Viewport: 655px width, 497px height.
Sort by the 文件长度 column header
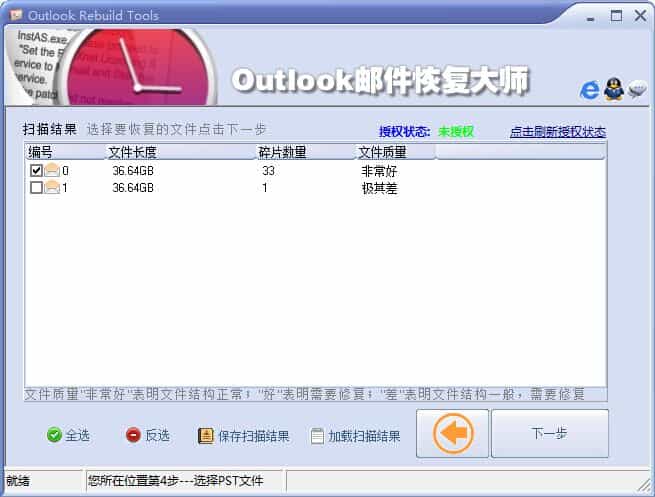180,152
